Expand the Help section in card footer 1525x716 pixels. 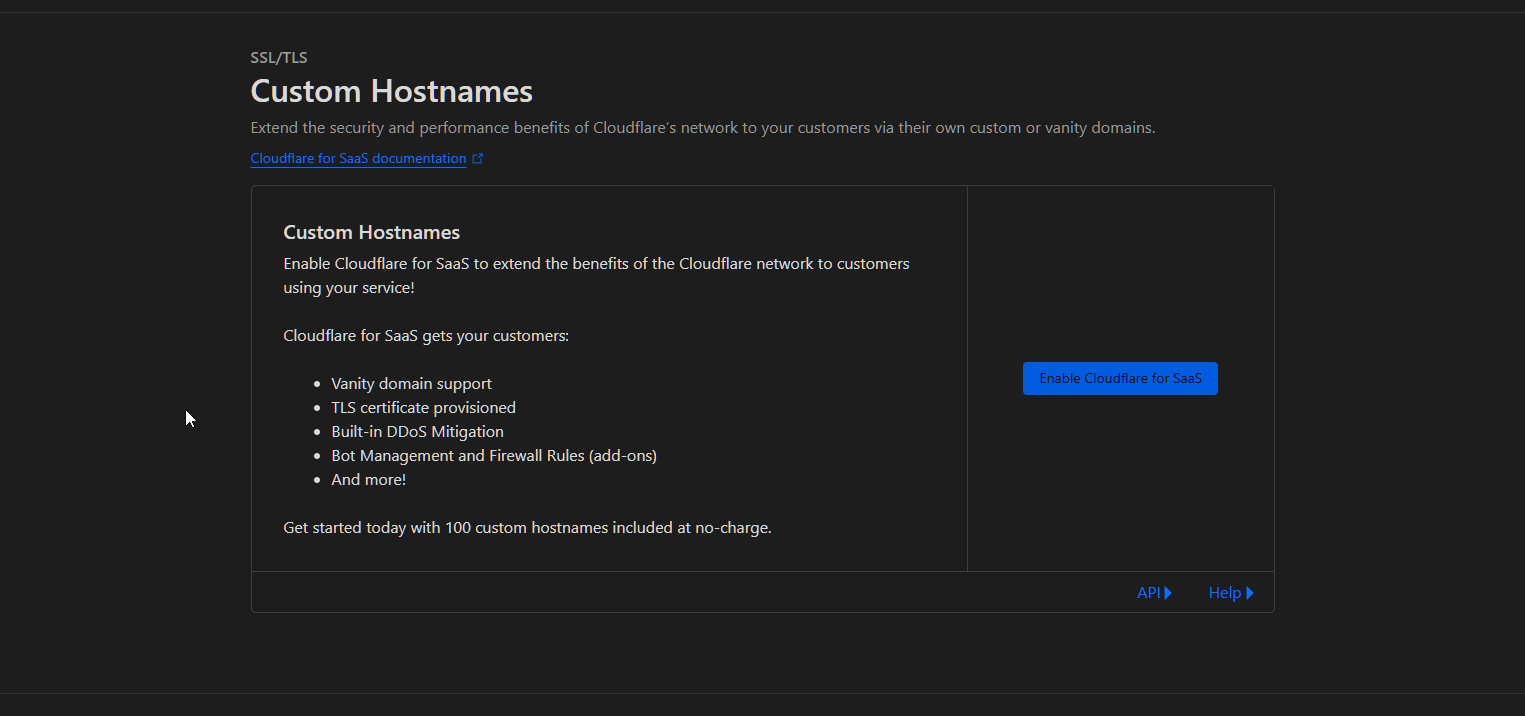point(1224,593)
